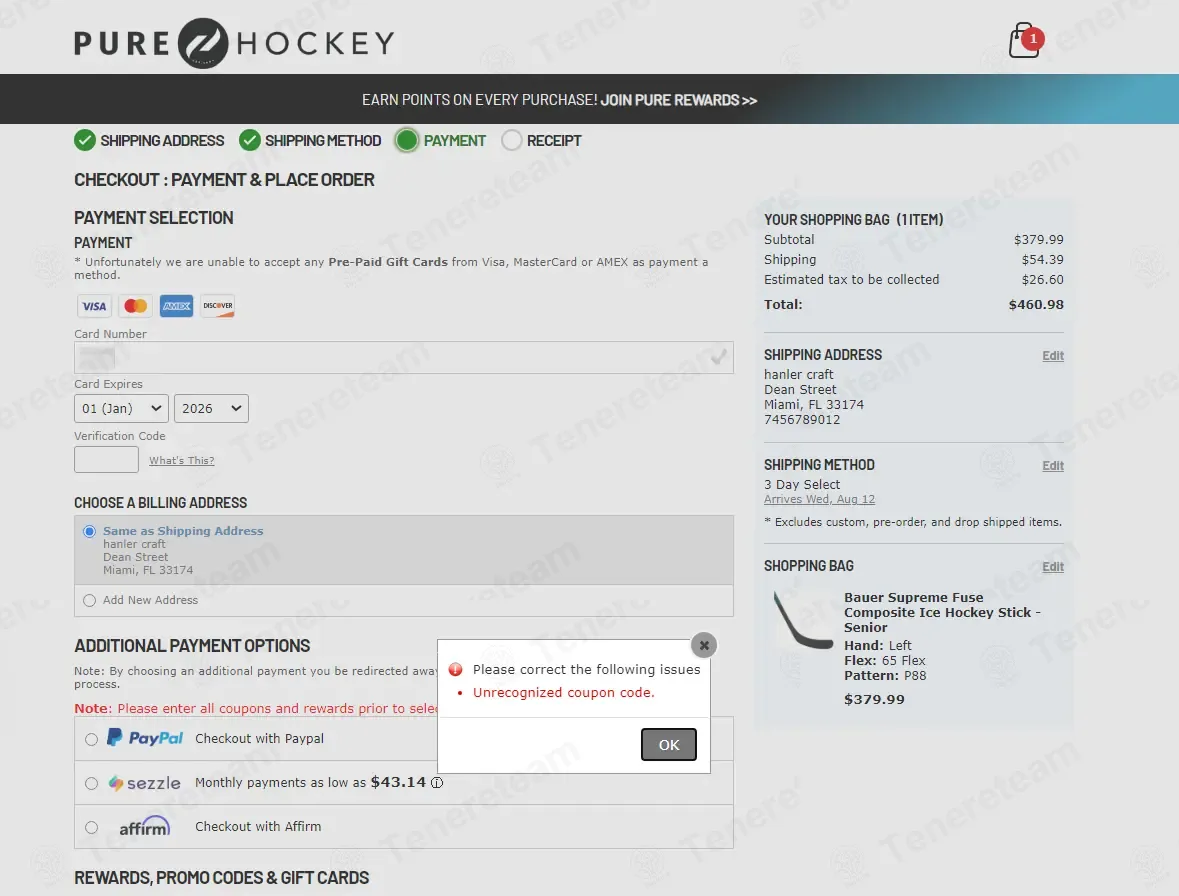Edit the shipping address

pyautogui.click(x=1053, y=356)
